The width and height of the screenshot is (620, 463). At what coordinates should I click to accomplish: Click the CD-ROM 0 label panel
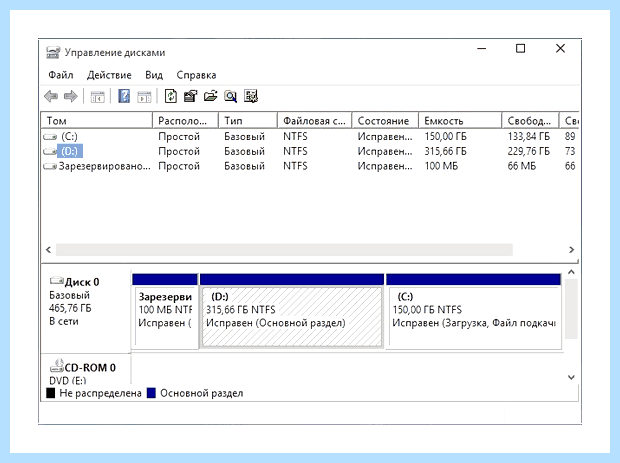(86, 369)
